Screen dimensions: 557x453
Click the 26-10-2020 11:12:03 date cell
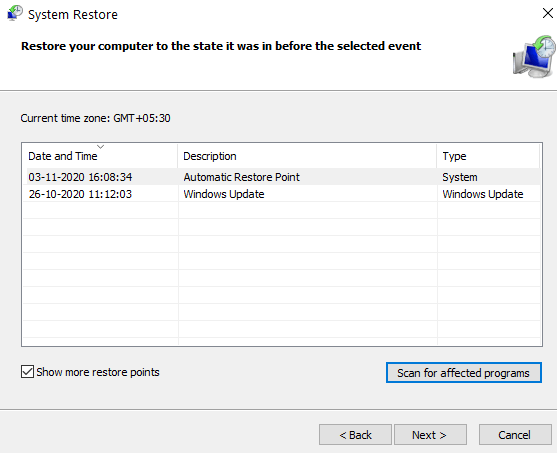pos(80,194)
